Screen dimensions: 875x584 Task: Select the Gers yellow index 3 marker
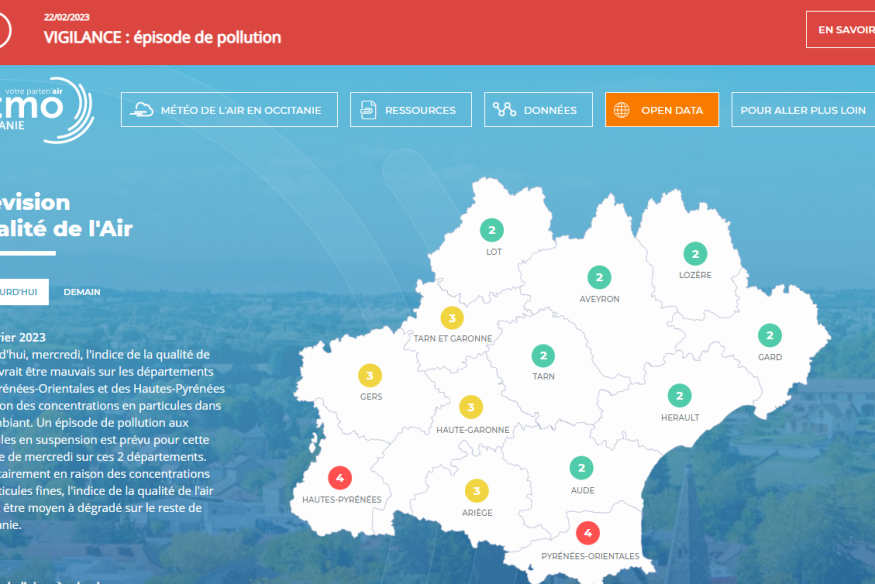(370, 376)
